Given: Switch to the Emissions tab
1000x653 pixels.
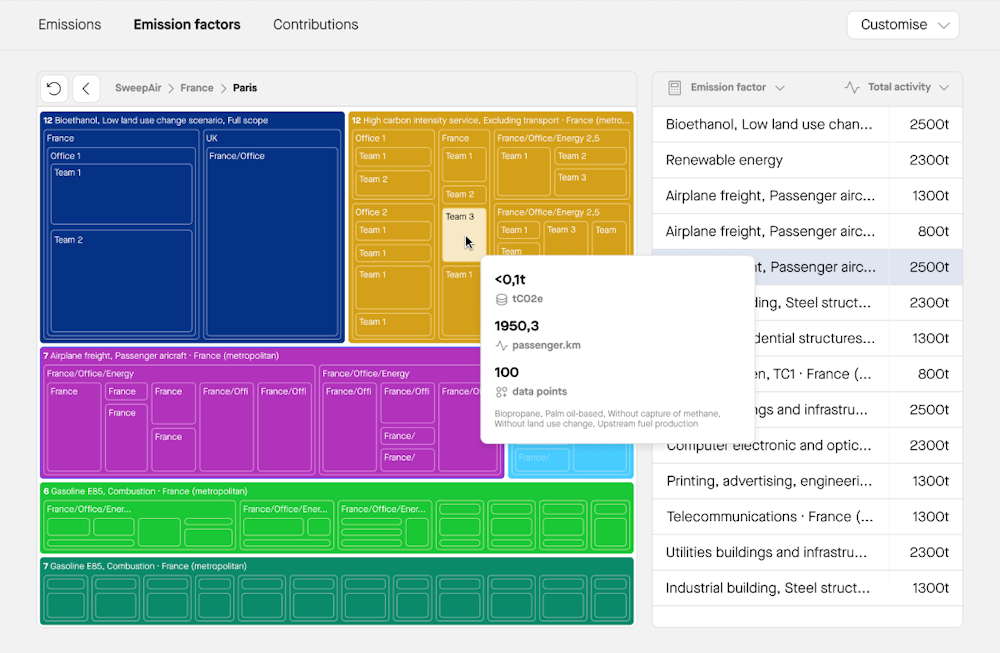Looking at the screenshot, I should 69,24.
